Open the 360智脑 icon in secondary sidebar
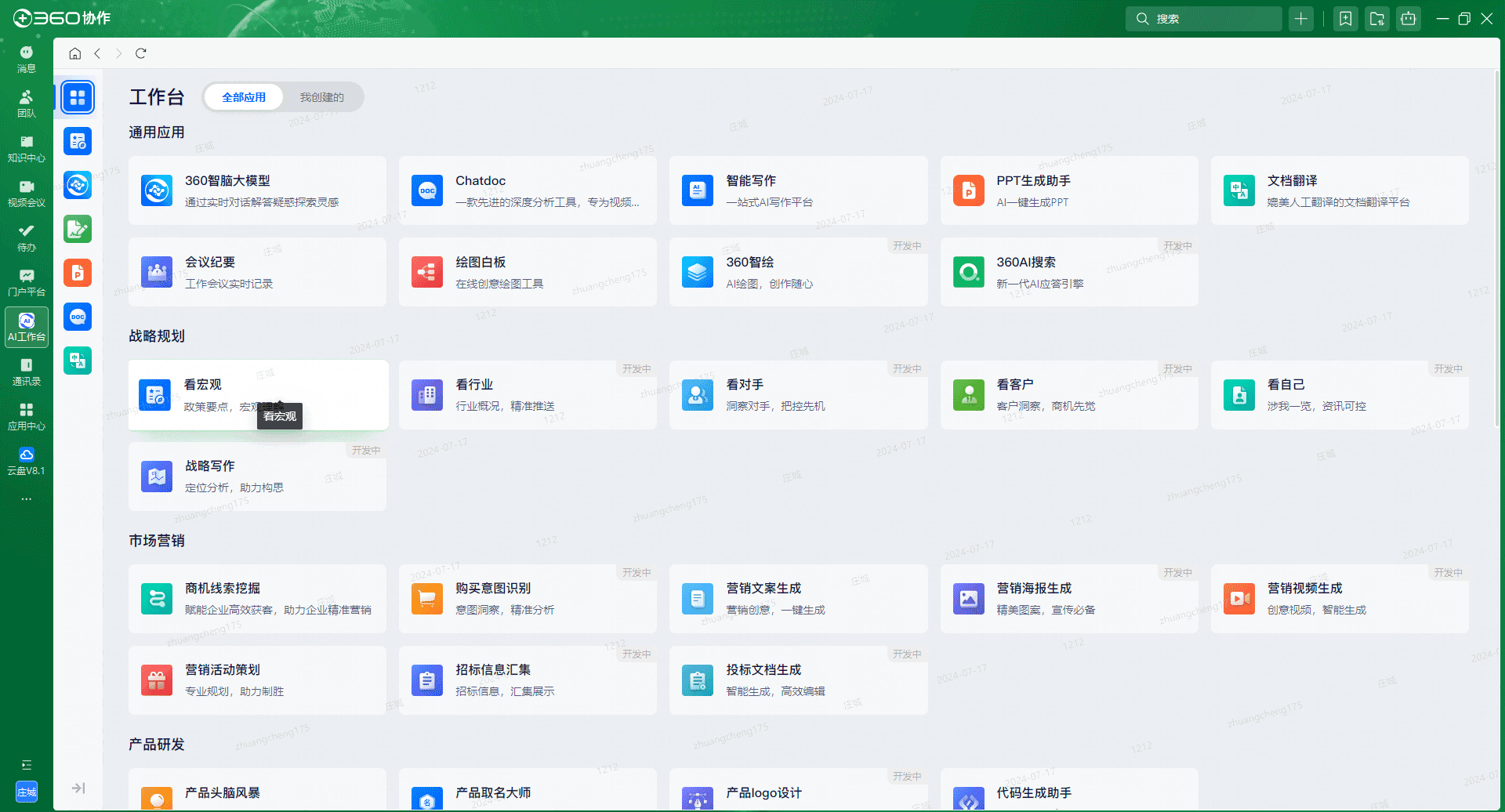Screen dimensions: 1505x812 point(78,186)
